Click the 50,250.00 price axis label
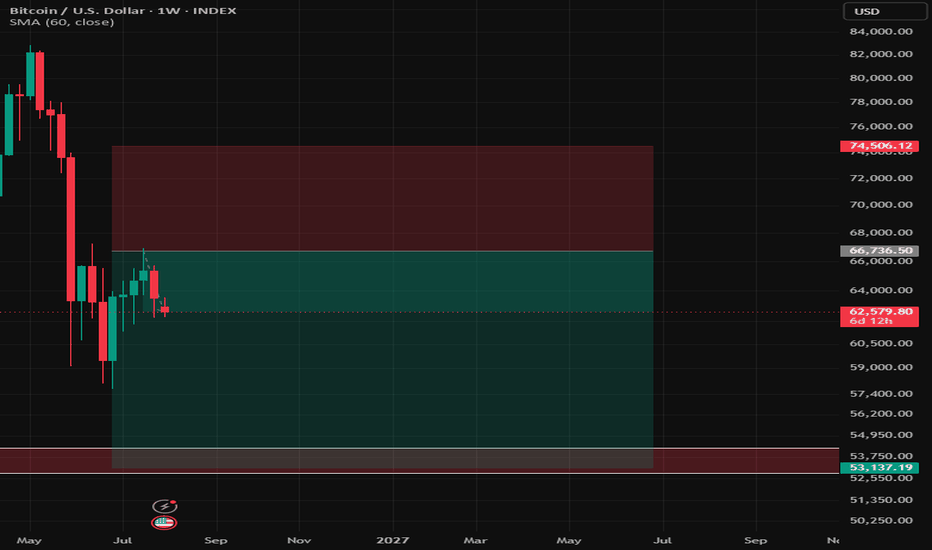Screen dimensions: 932x550 point(881,520)
